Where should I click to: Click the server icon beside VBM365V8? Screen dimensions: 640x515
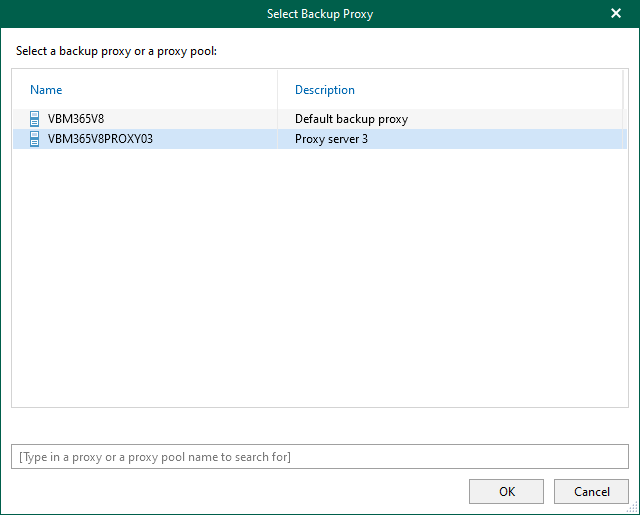coord(34,119)
